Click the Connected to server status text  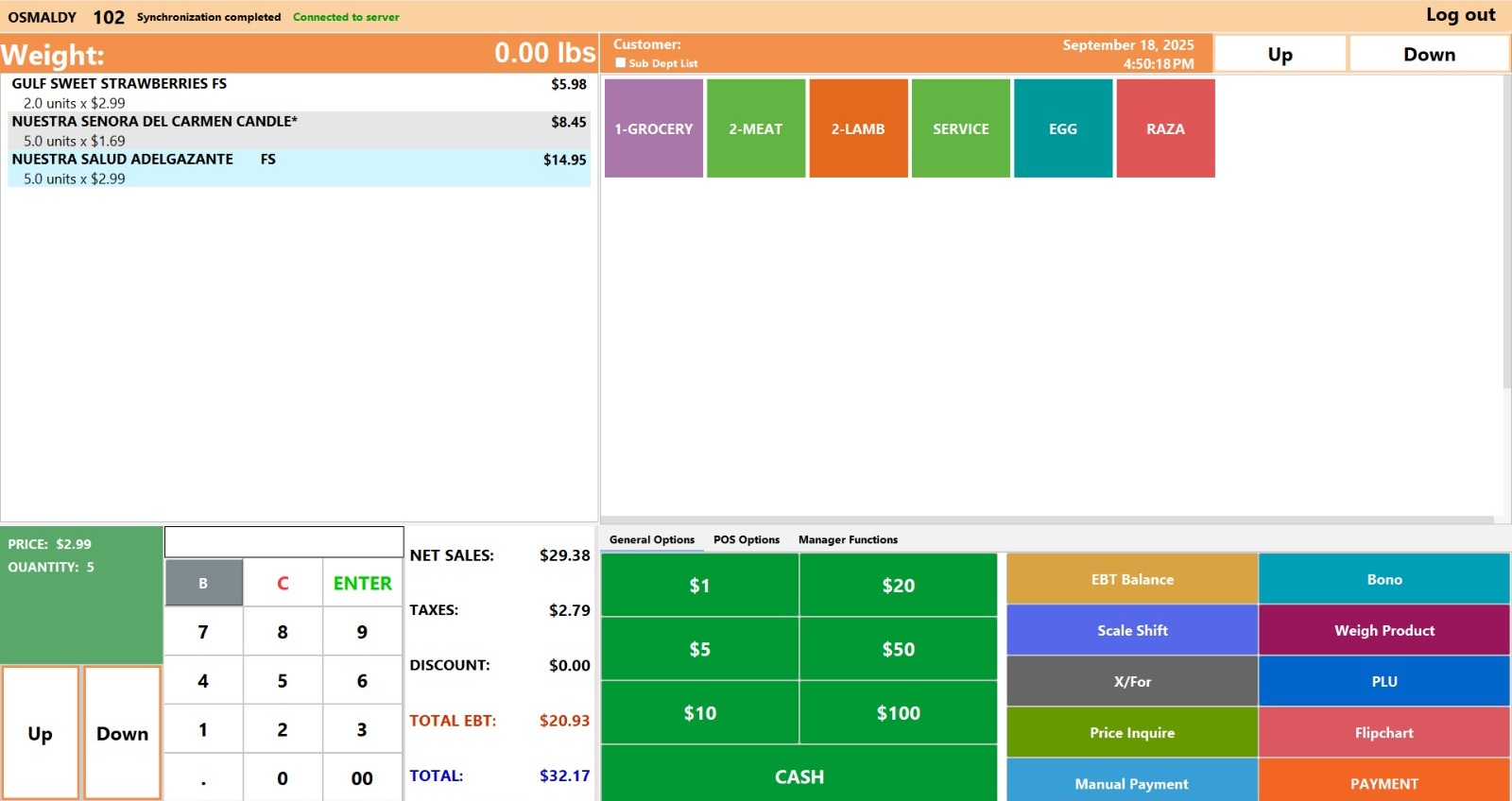346,17
